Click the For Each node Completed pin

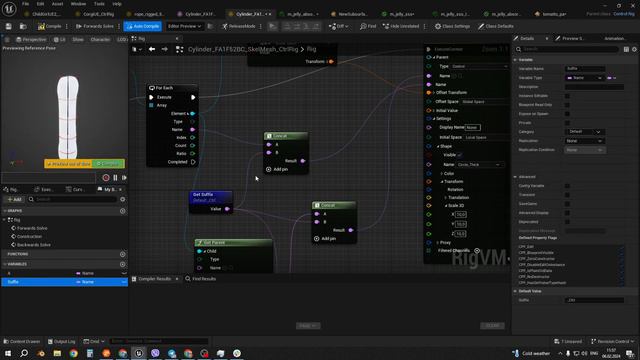pyautogui.click(x=193, y=162)
